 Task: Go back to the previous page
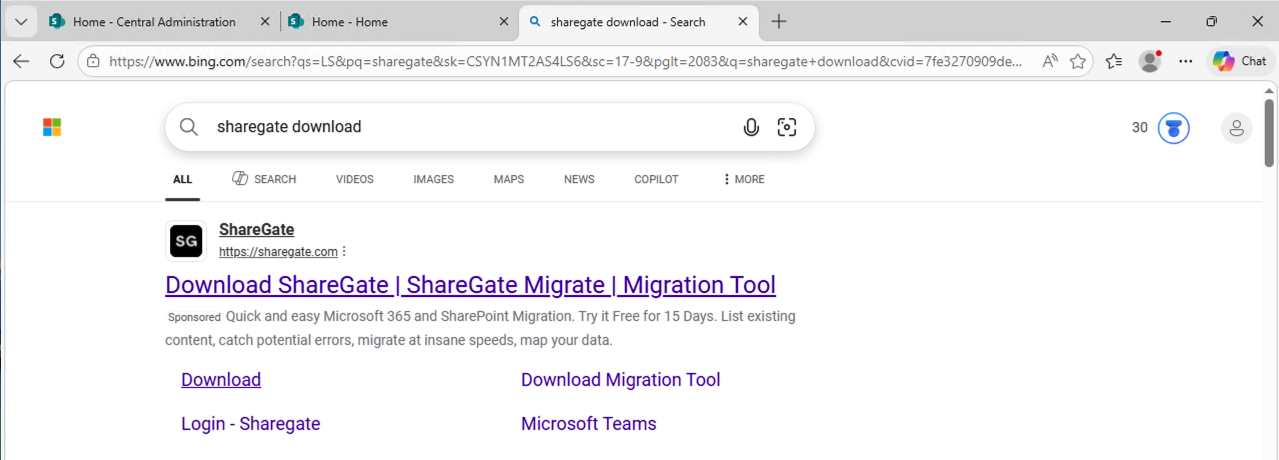point(21,61)
